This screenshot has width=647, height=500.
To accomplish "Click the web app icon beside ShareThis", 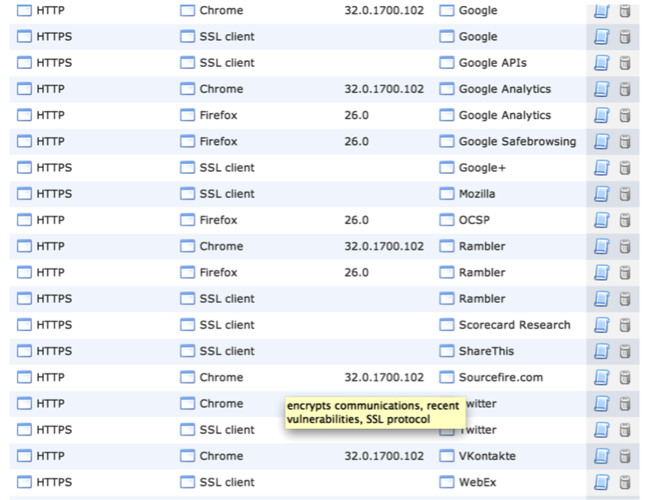I will [446, 351].
